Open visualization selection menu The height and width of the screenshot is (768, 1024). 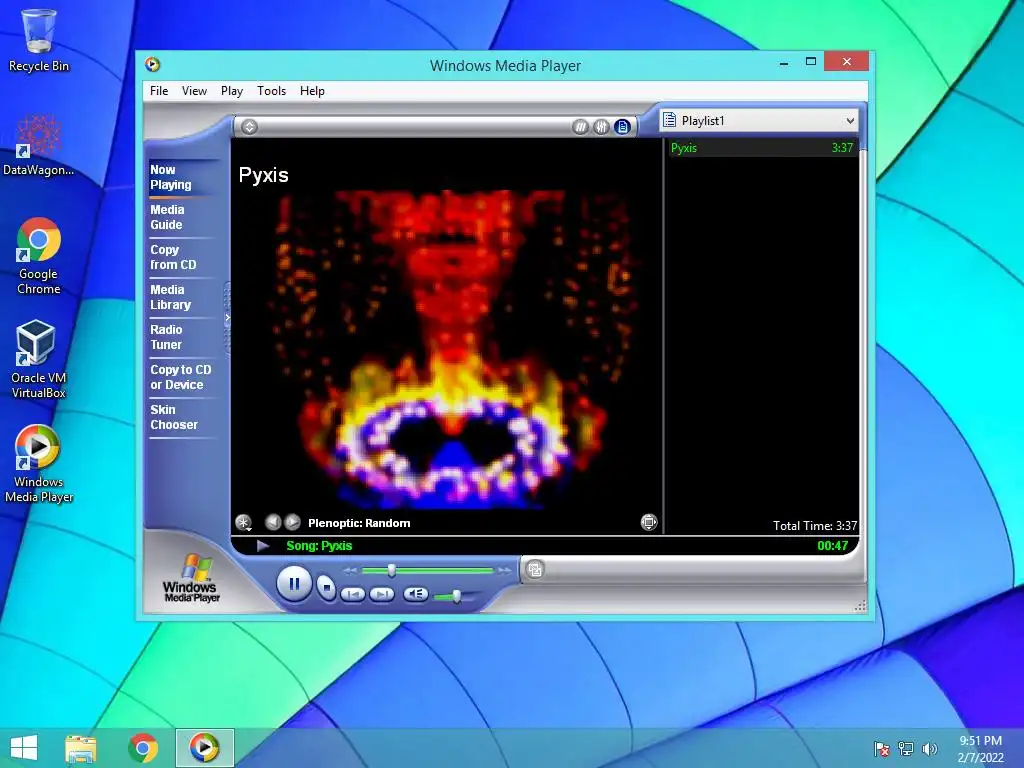tap(244, 522)
